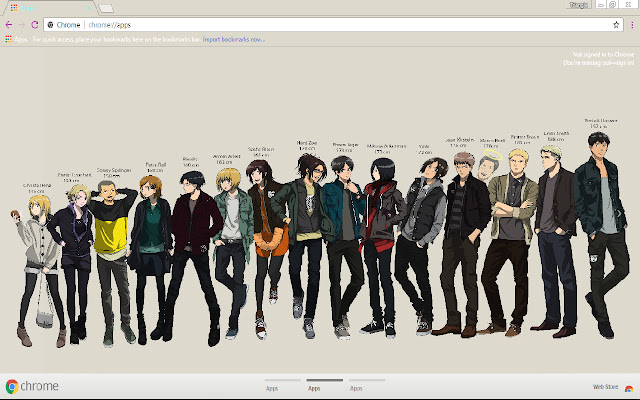This screenshot has width=640, height=400.
Task: Minimize the Chrome window
Action: pyautogui.click(x=600, y=5)
